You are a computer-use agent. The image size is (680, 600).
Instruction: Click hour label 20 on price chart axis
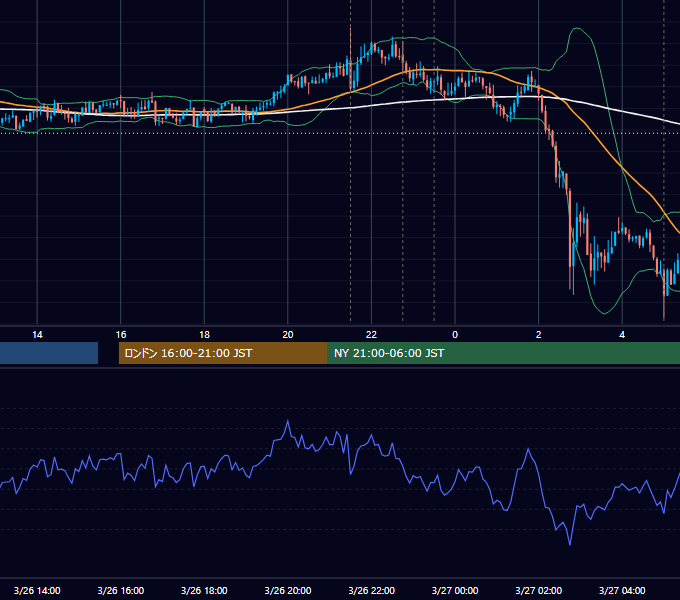pyautogui.click(x=288, y=335)
